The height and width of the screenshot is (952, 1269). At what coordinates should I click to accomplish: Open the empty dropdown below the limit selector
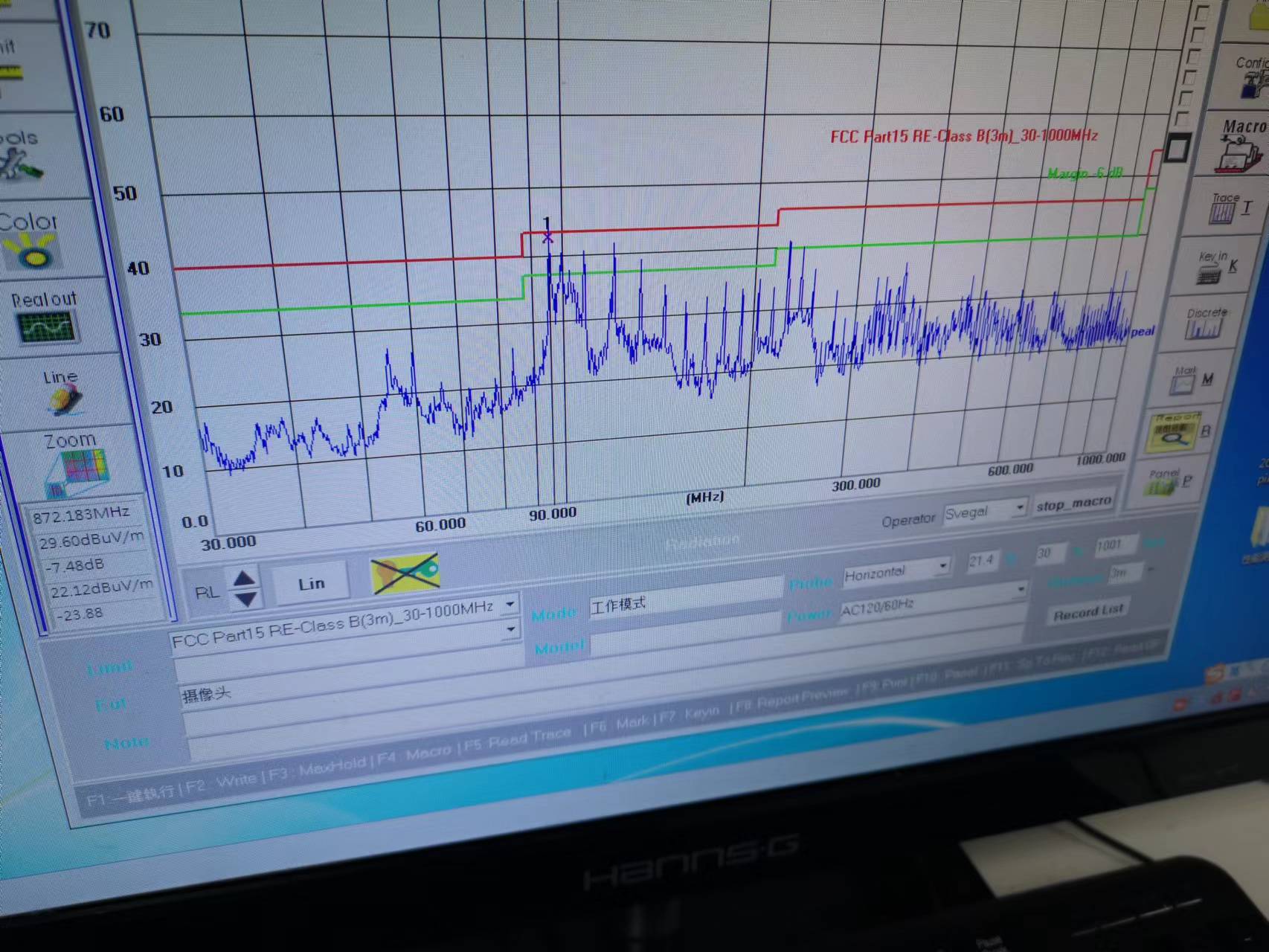[510, 630]
